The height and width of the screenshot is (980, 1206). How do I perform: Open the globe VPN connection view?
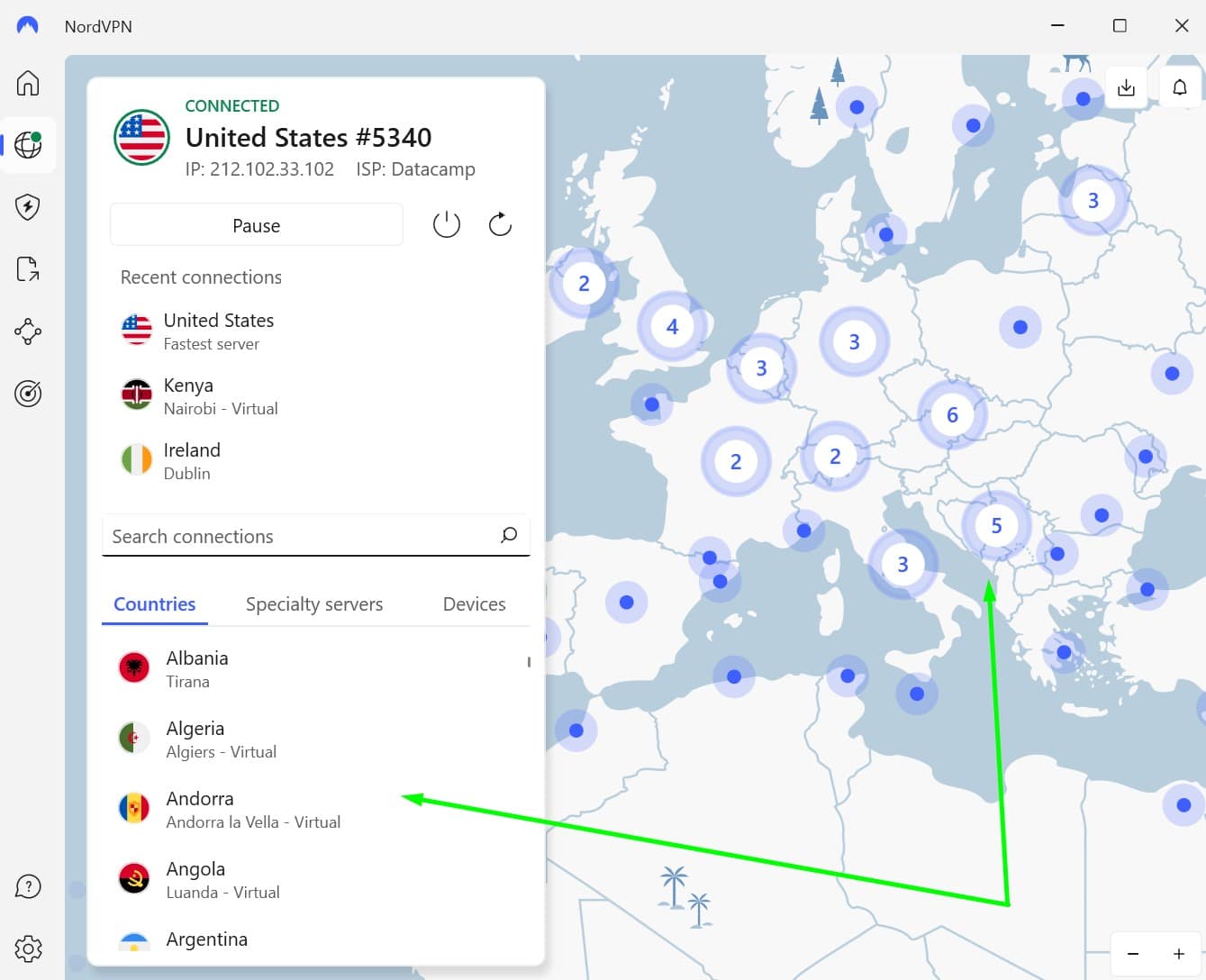pos(28,145)
